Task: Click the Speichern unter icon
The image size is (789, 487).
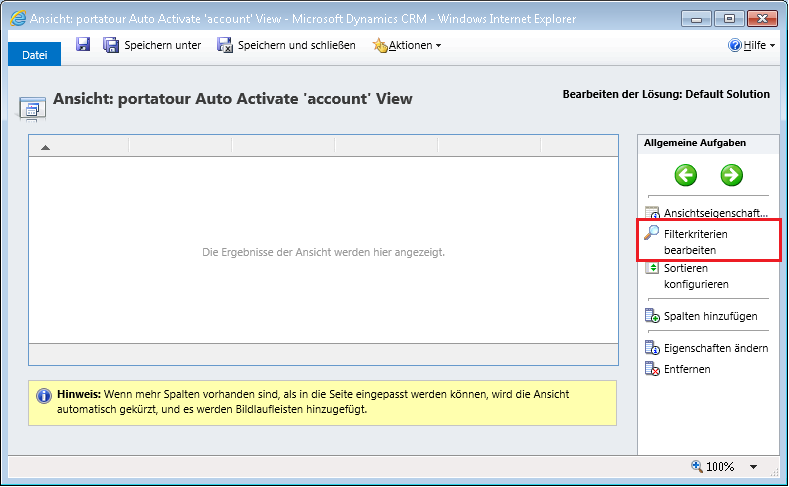Action: [111, 45]
